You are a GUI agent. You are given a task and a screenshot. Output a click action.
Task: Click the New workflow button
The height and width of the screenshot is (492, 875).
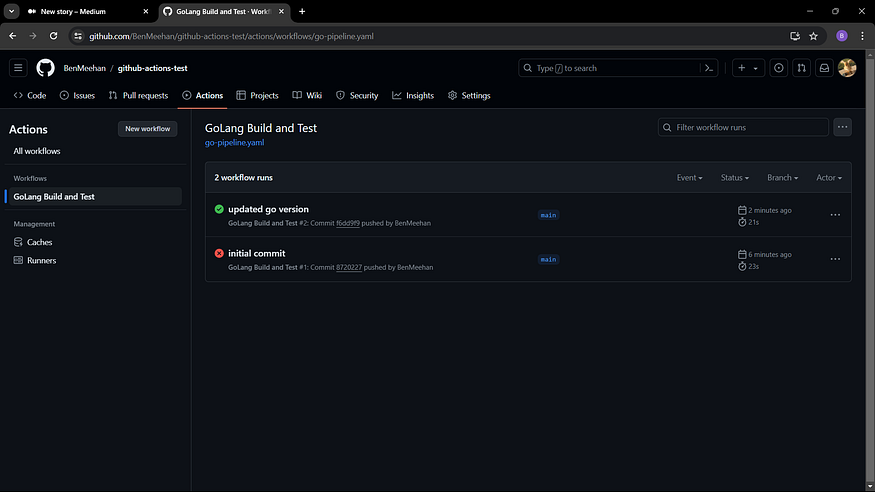point(147,129)
